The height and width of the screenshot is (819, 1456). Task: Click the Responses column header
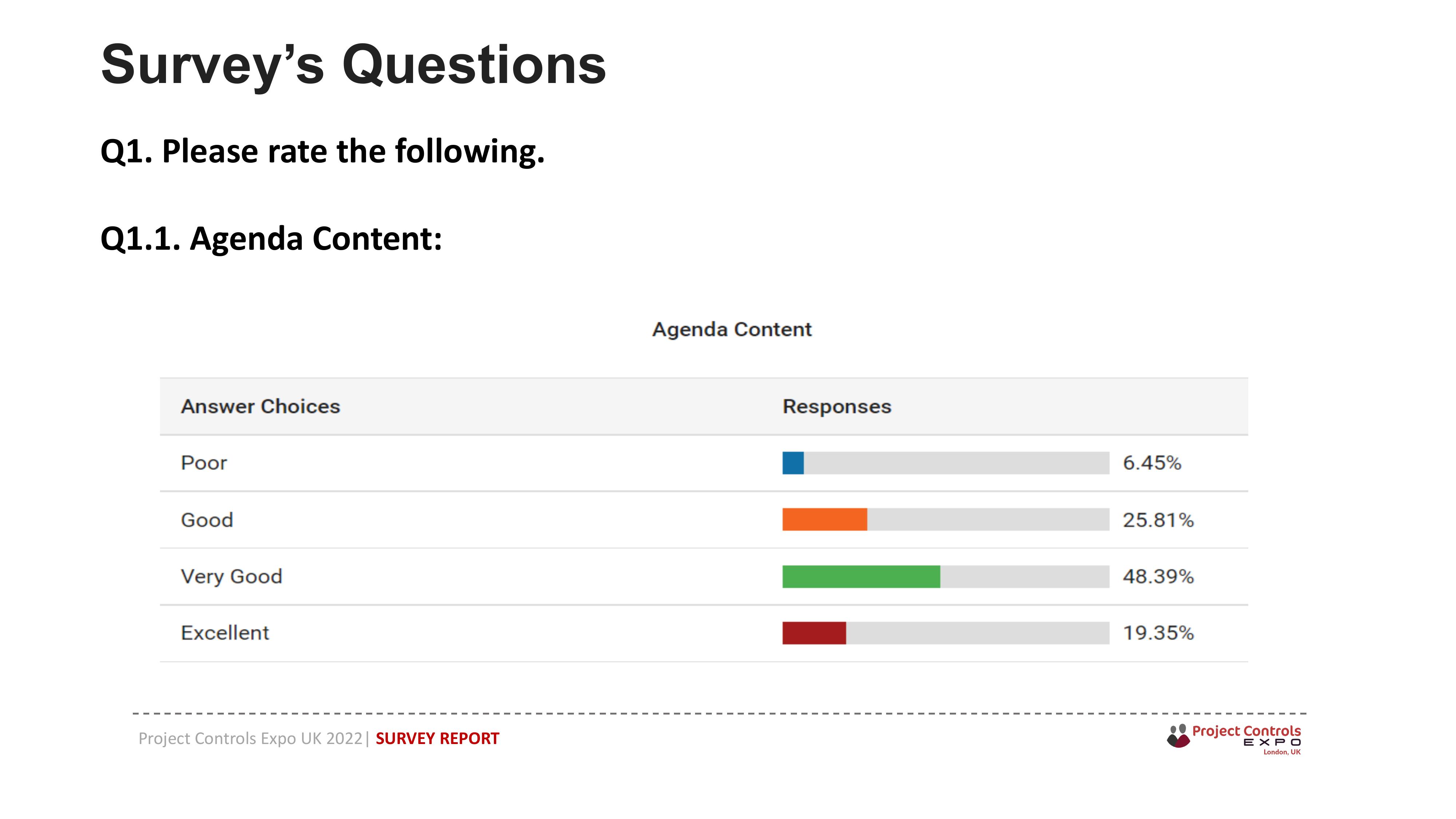(x=837, y=406)
